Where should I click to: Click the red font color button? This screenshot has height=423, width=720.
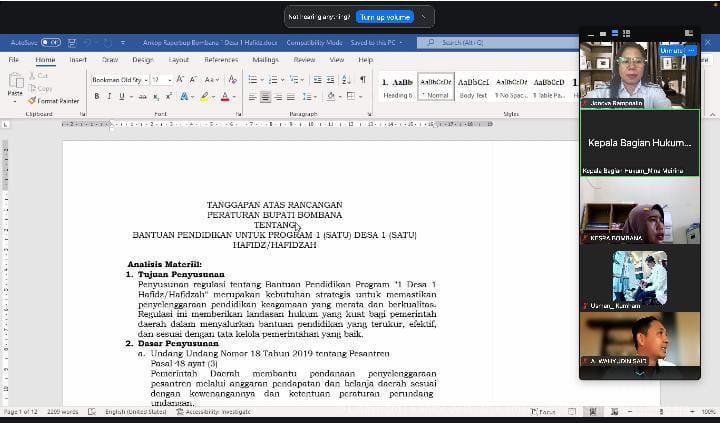(x=225, y=97)
